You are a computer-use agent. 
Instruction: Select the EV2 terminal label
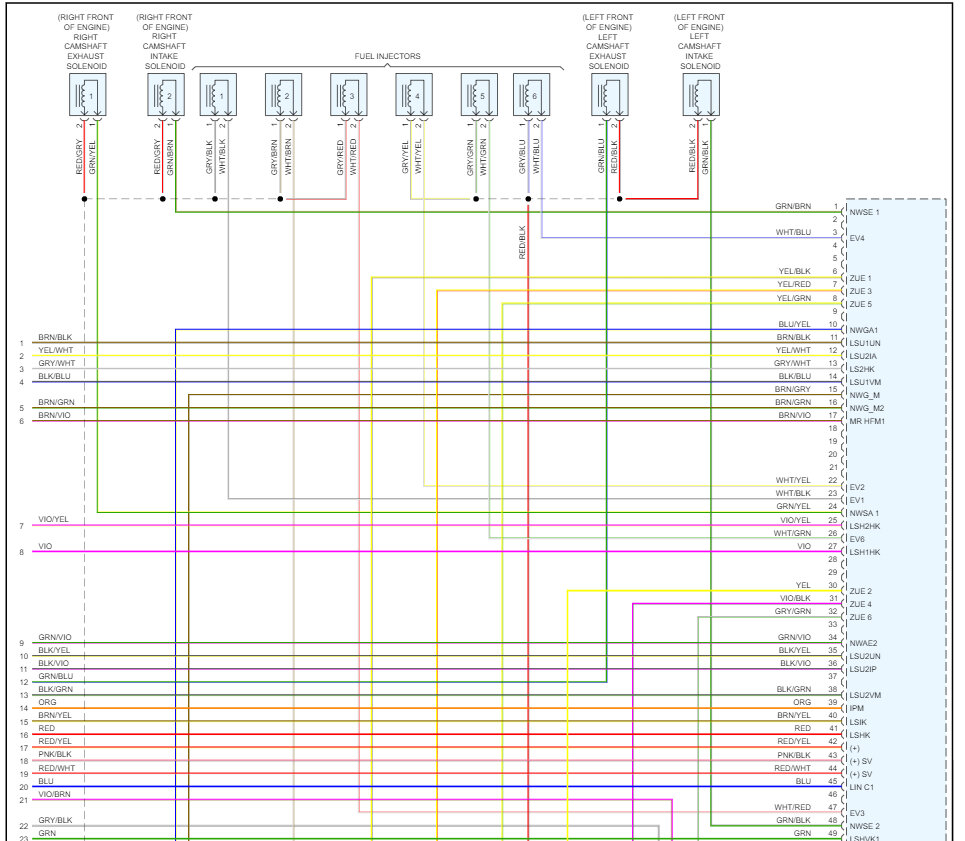857,487
